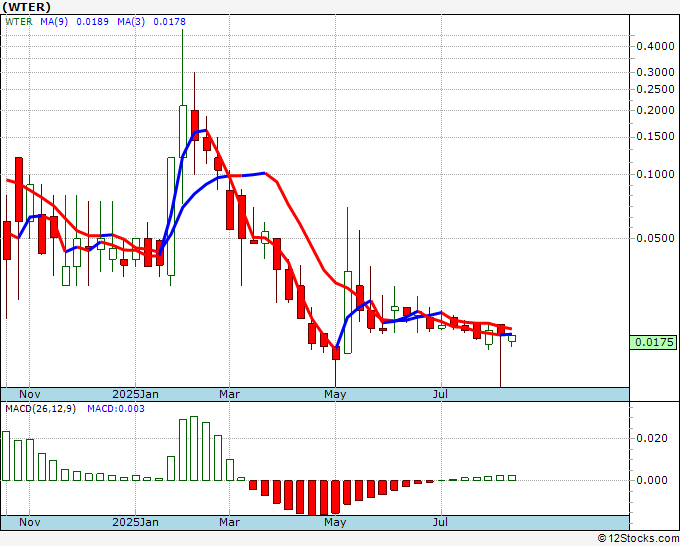
Task: Click Jul on the price chart time axis
Action: point(441,394)
